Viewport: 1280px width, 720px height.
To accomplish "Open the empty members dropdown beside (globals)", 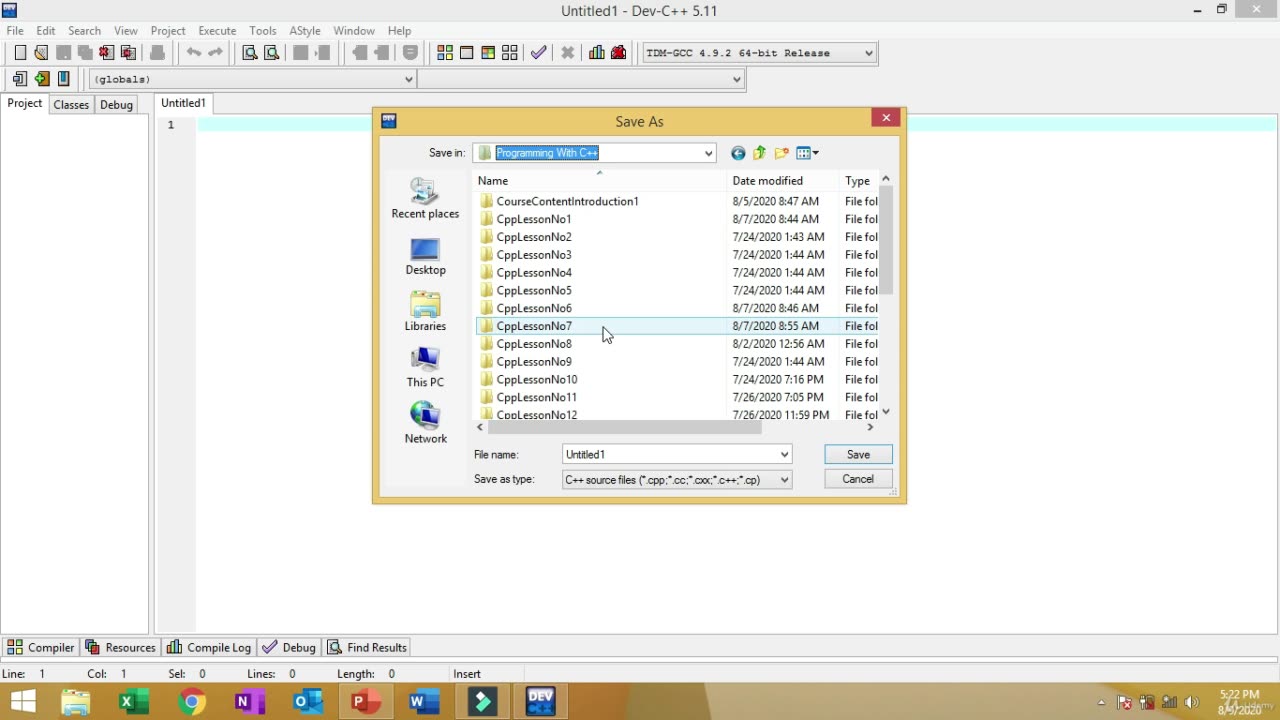I will 581,79.
